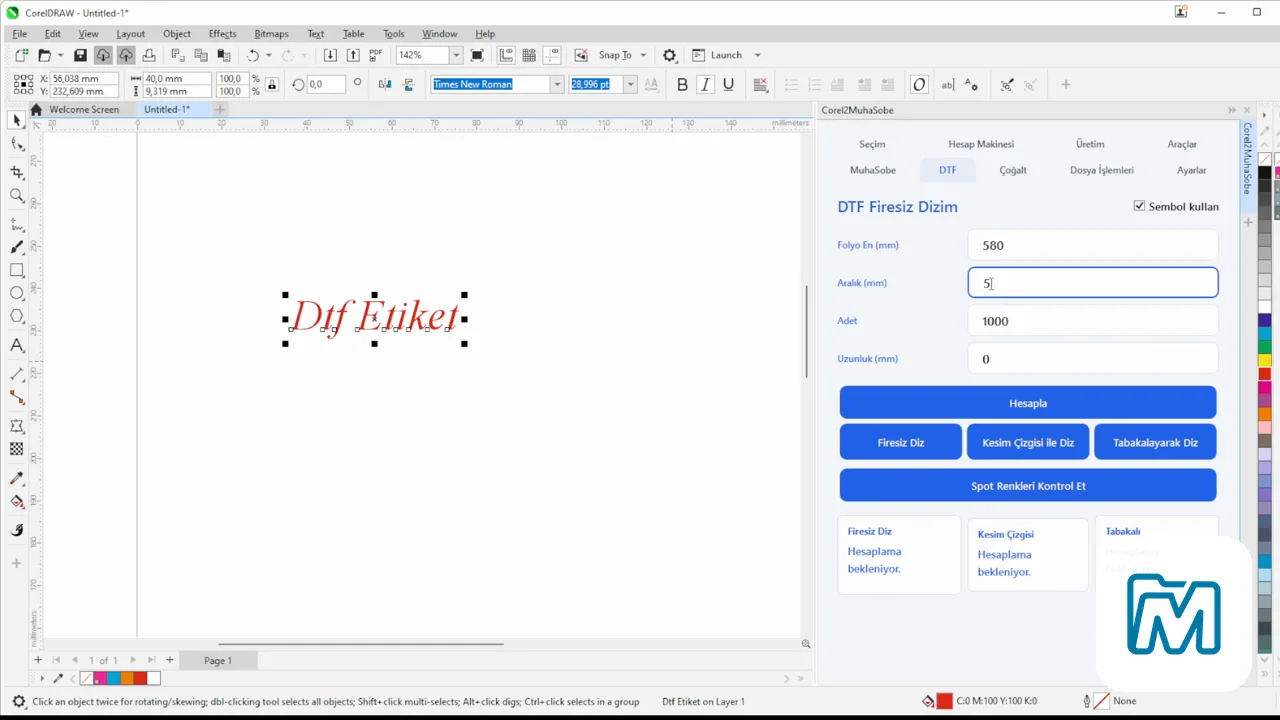This screenshot has height=720, width=1280.
Task: Toggle the Sembol kullan checkbox
Action: click(x=1139, y=206)
